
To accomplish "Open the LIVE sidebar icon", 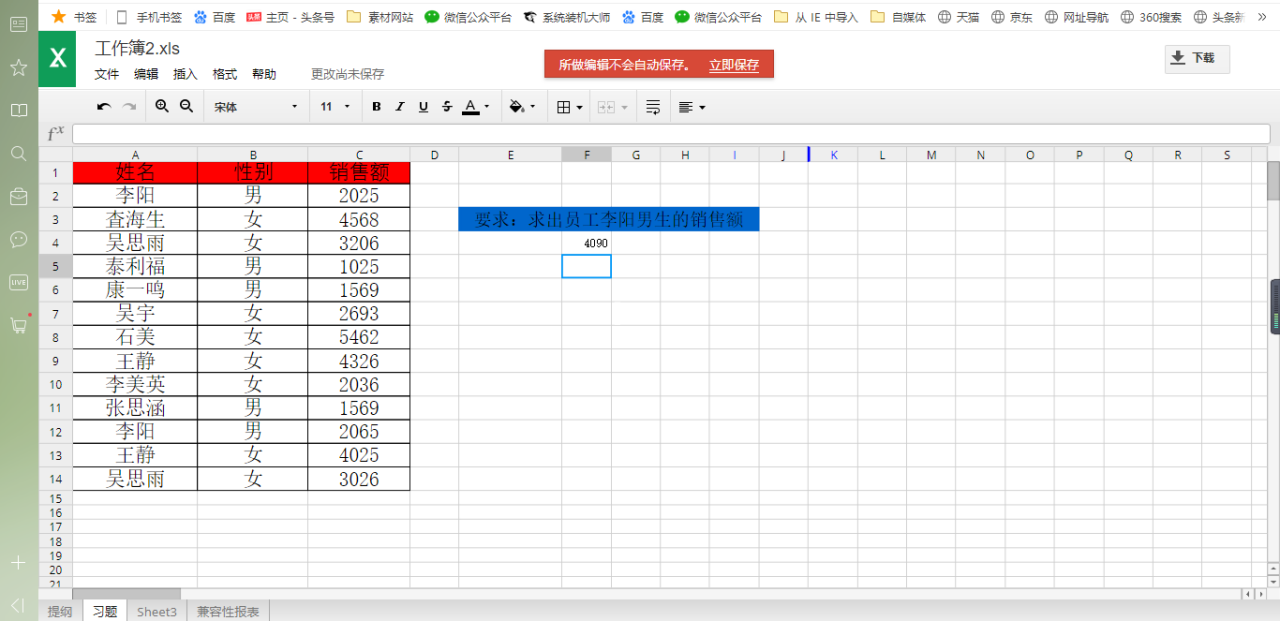I will (x=18, y=282).
